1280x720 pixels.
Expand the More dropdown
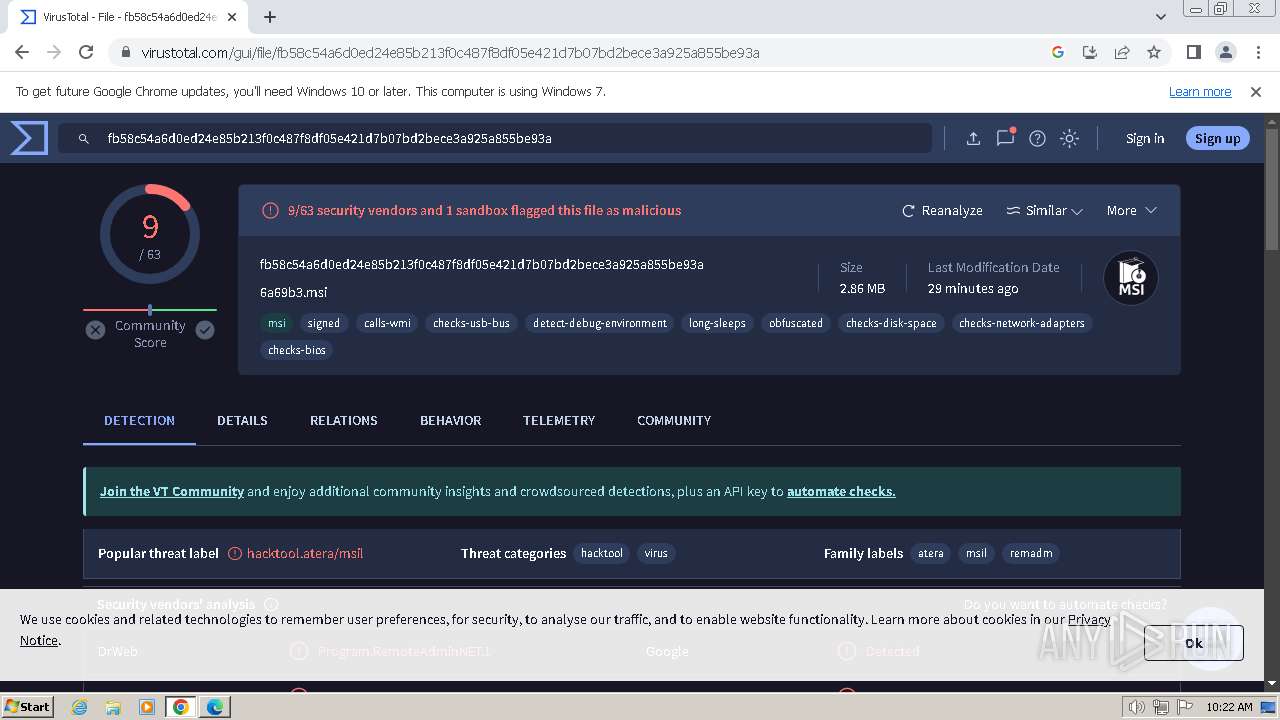(1131, 211)
